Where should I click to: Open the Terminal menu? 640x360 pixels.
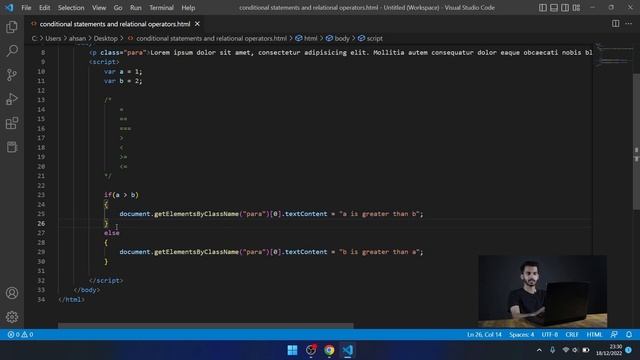(x=161, y=8)
